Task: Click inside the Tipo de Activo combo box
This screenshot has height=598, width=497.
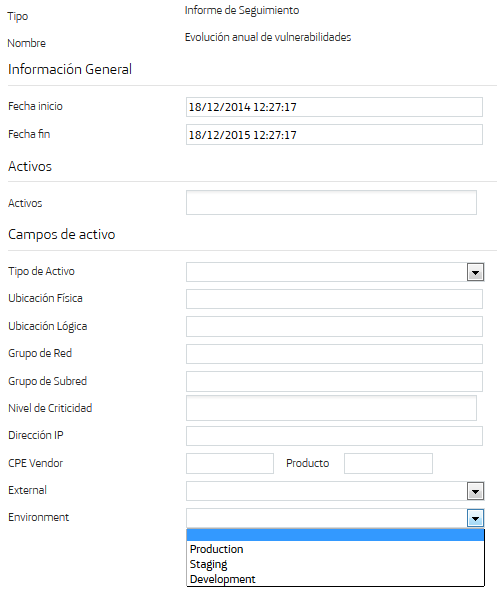Action: click(327, 272)
